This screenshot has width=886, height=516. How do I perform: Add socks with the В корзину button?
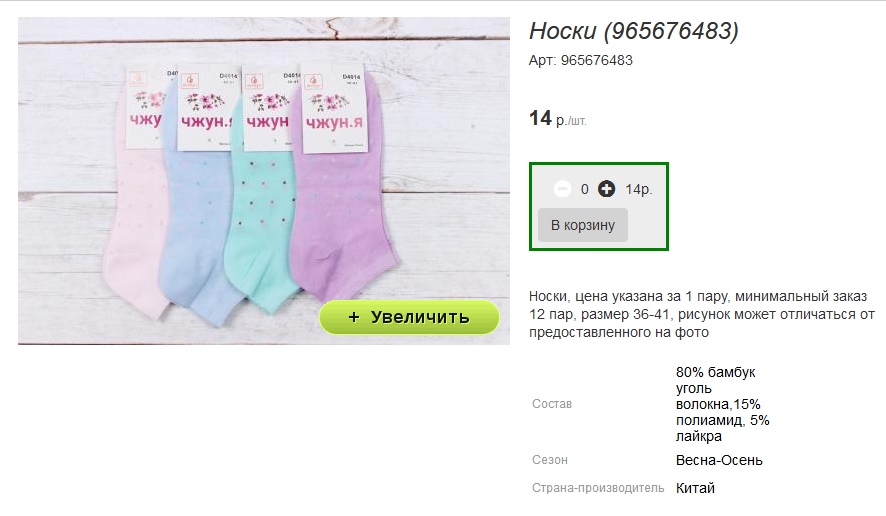583,225
